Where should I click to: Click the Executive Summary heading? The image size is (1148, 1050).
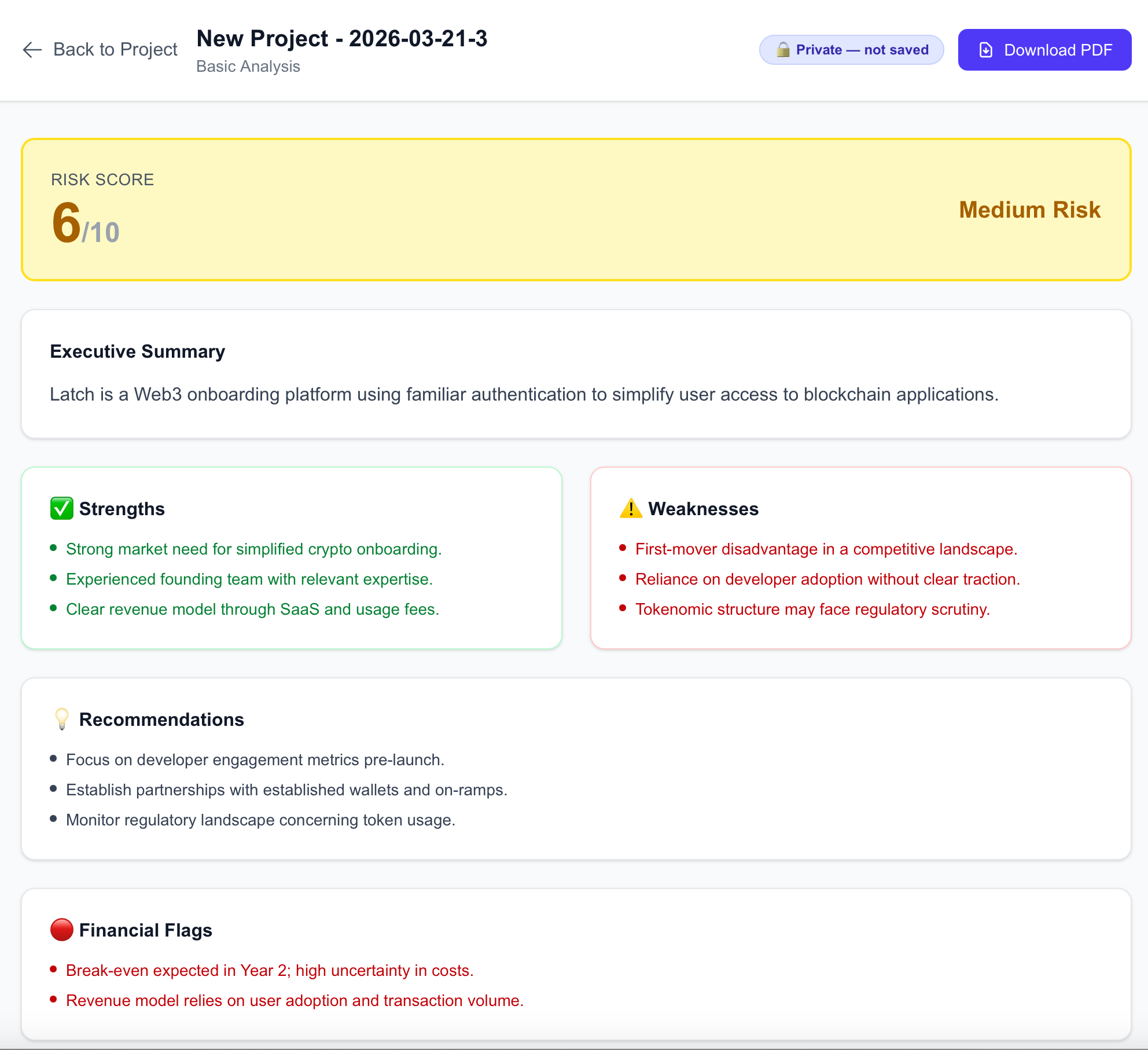coord(138,351)
